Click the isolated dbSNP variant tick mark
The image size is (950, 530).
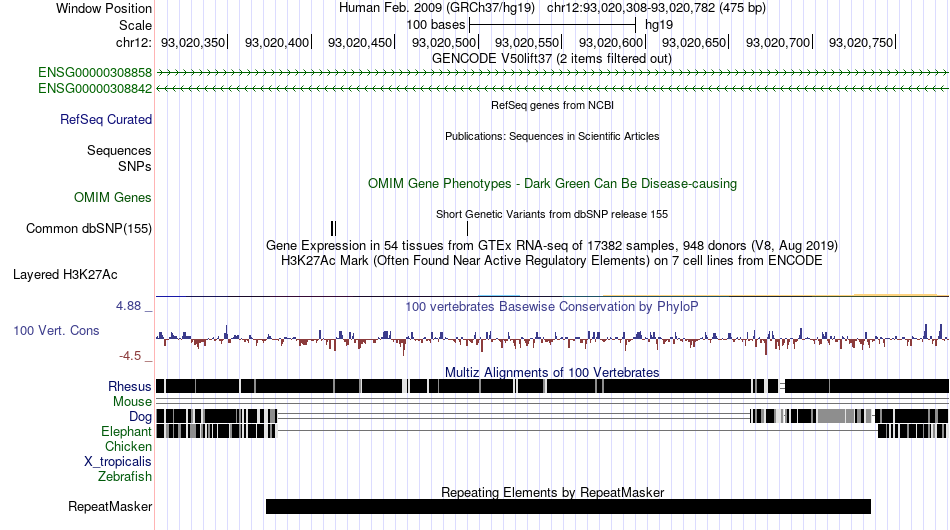click(x=468, y=228)
